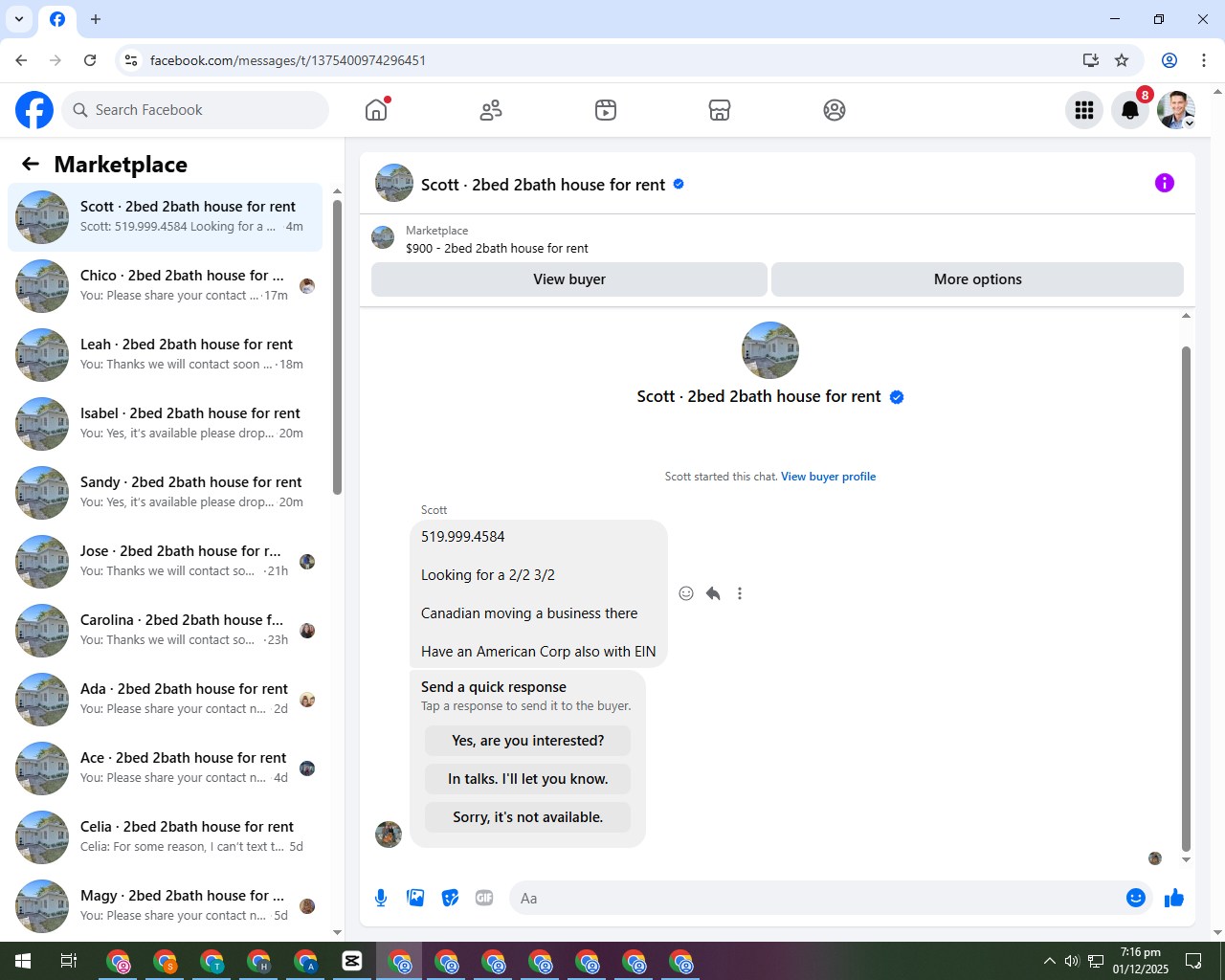This screenshot has width=1225, height=980.
Task: Open the Sandy conversation
Action: click(165, 493)
